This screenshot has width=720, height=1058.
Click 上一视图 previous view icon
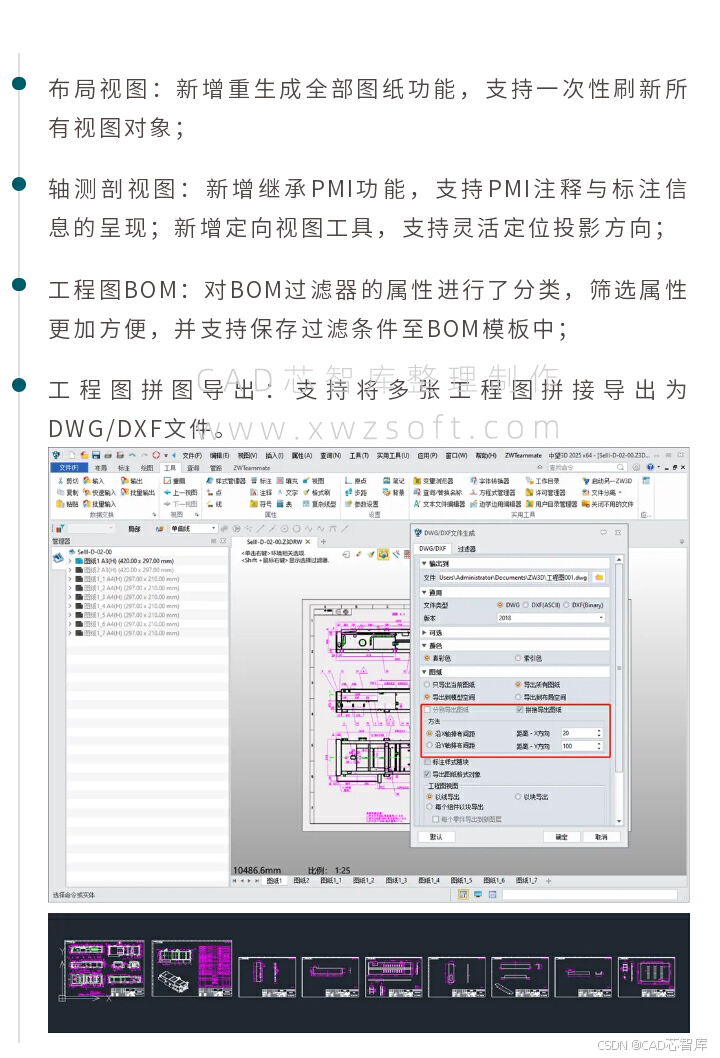tap(167, 493)
